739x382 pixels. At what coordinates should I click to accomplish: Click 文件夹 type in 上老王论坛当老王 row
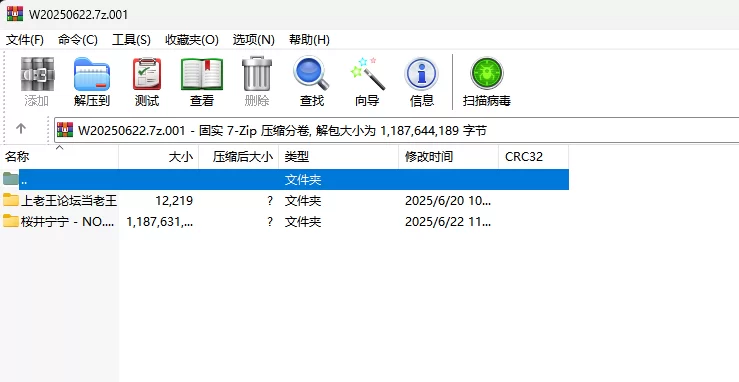tap(303, 201)
